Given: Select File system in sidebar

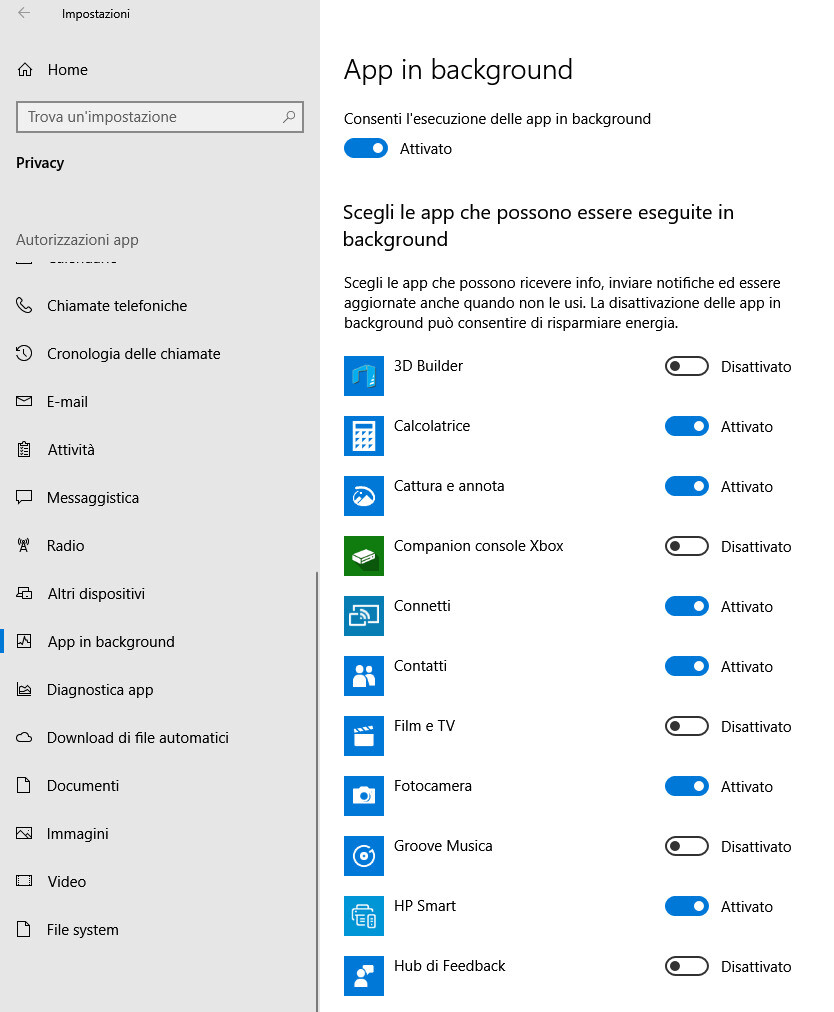Looking at the screenshot, I should 158,929.
